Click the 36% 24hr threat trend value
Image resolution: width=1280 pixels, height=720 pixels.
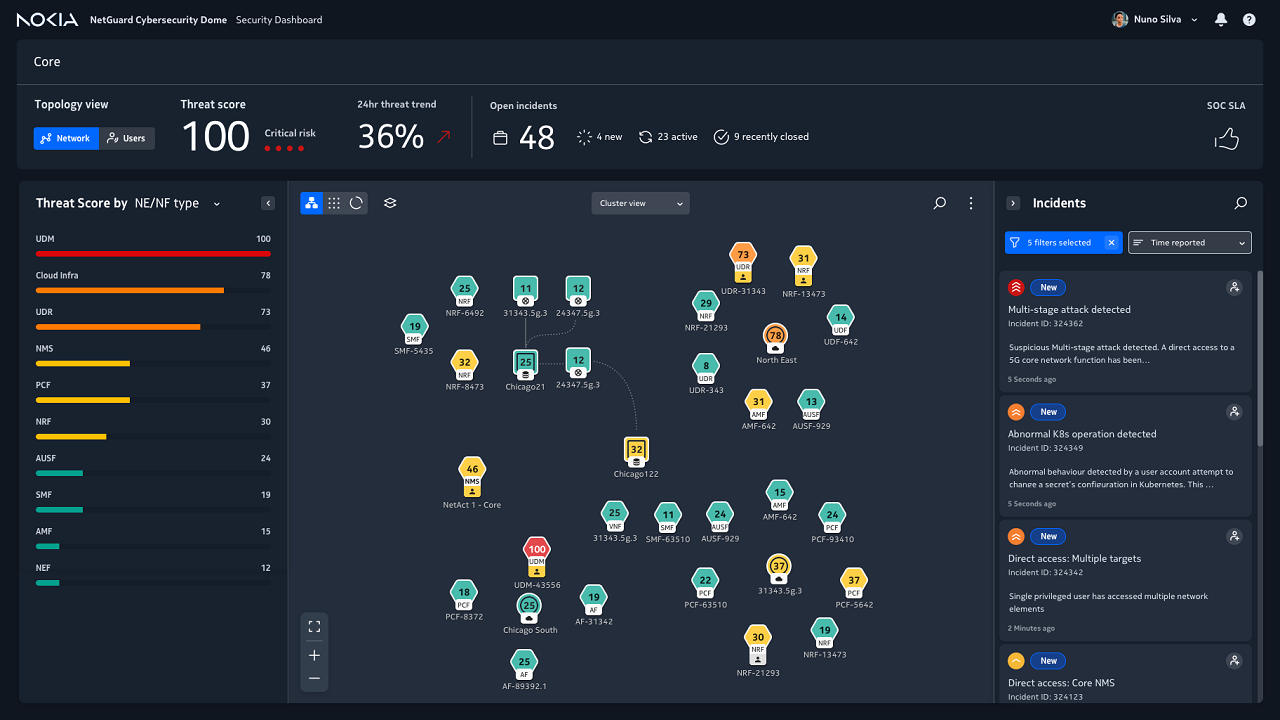[x=391, y=137]
